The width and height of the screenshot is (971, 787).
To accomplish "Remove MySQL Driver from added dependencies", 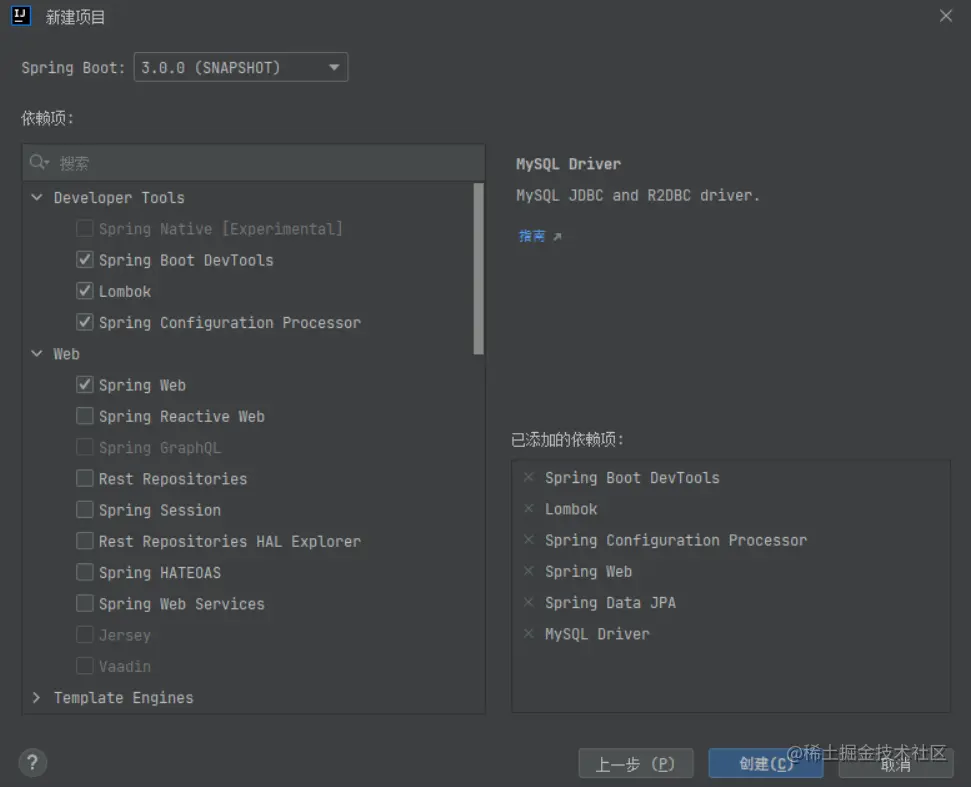I will (528, 633).
